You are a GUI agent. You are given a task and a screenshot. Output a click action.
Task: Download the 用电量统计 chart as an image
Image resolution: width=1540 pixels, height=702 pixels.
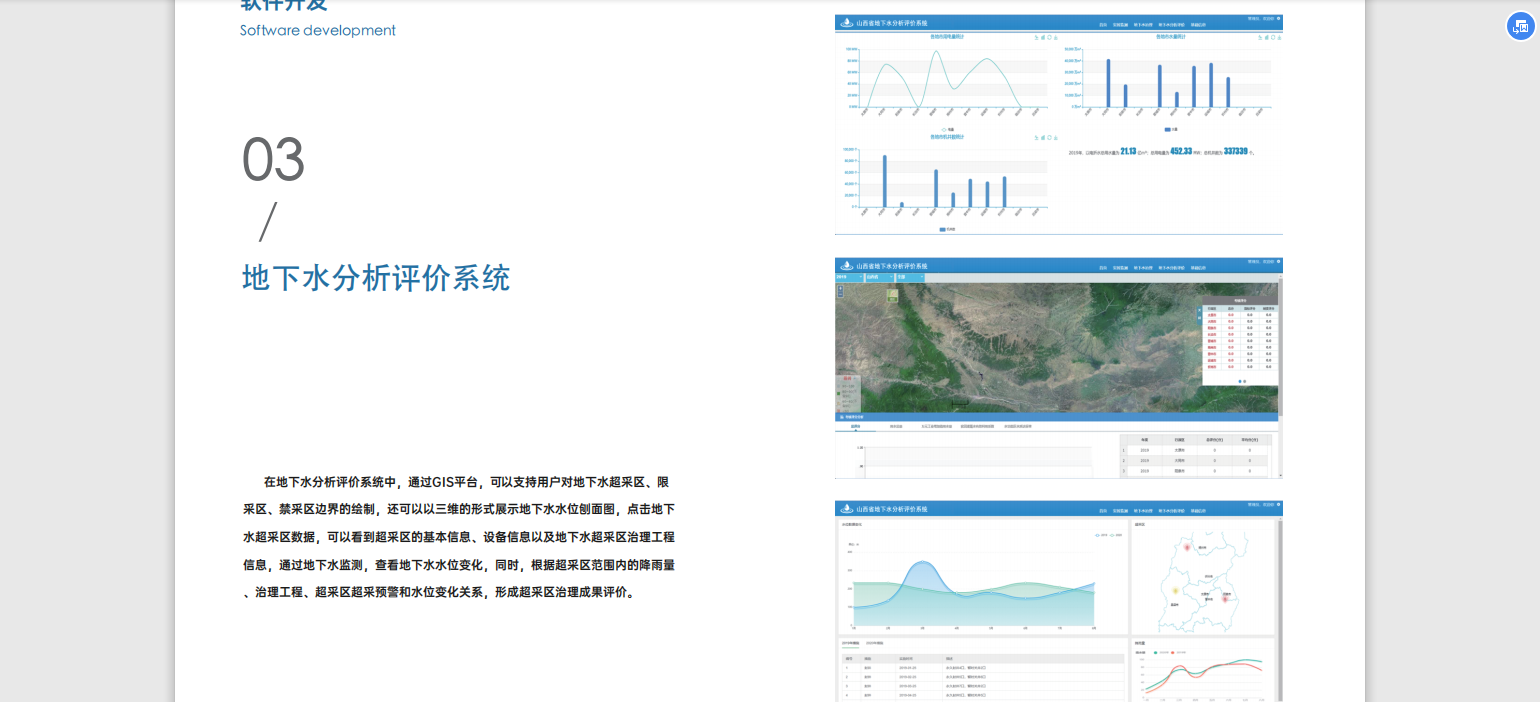pos(1056,38)
